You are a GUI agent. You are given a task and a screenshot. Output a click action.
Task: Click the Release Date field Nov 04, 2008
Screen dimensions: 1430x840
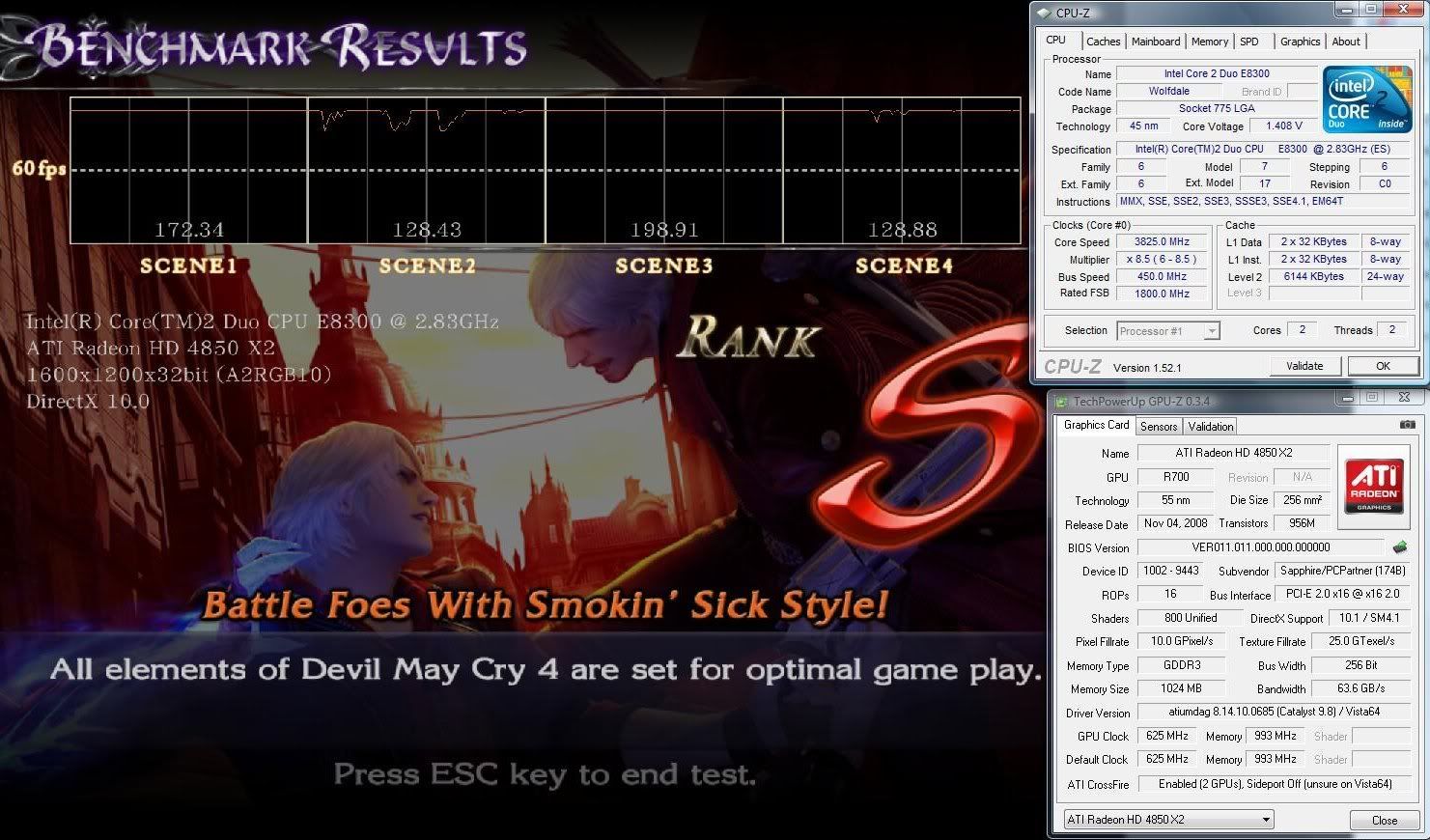point(1176,523)
